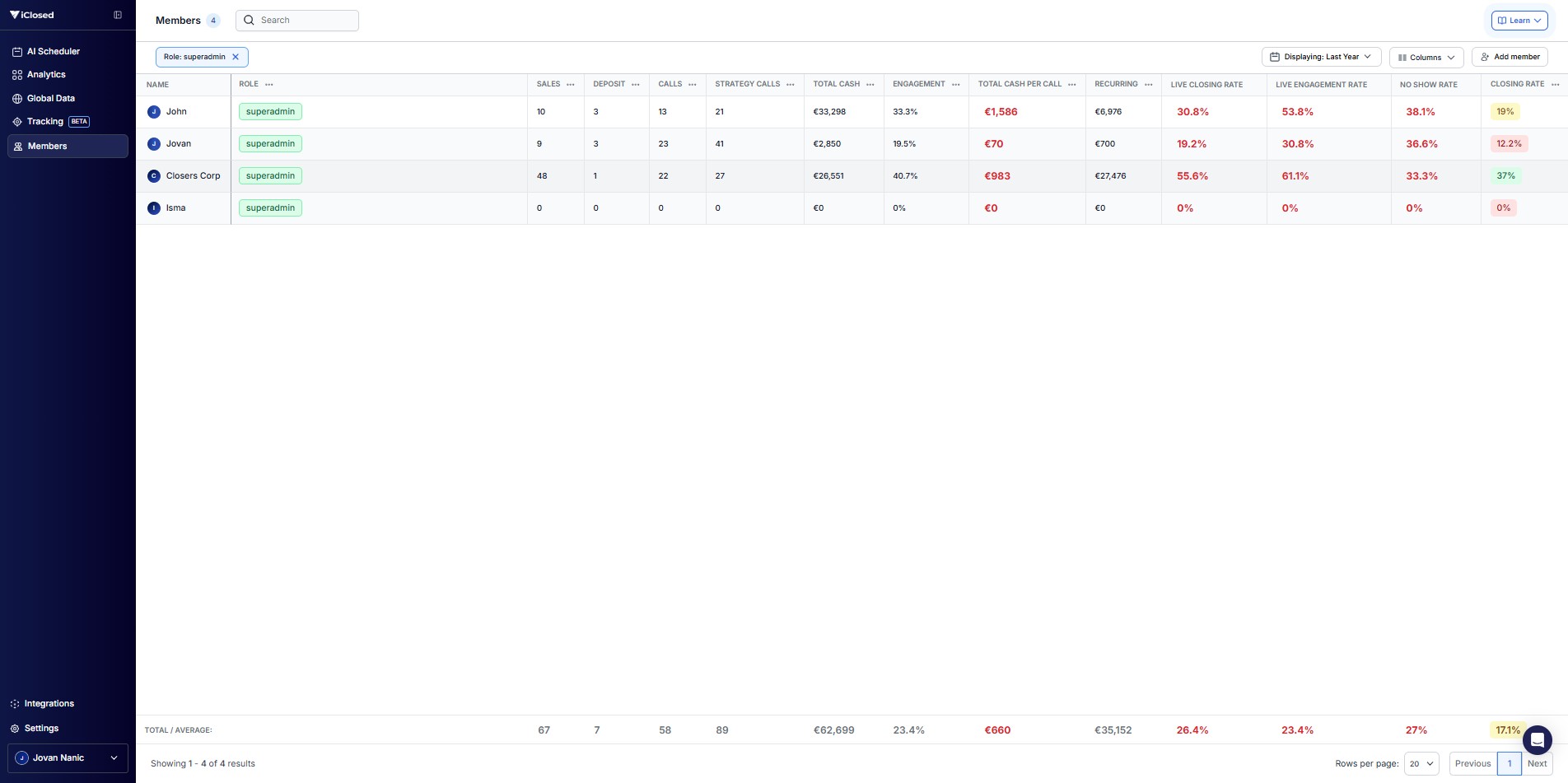This screenshot has width=1568, height=783.
Task: Open Sales column options menu
Action: pyautogui.click(x=571, y=85)
